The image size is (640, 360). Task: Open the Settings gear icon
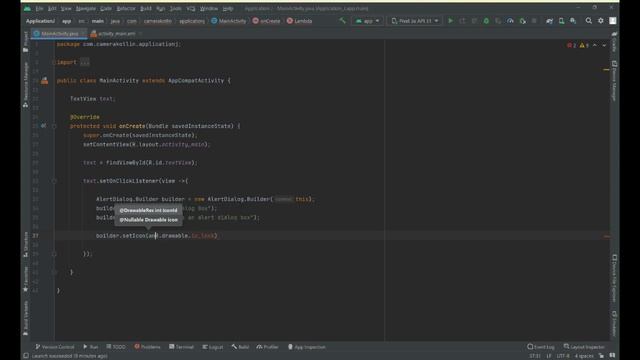[x=601, y=21]
